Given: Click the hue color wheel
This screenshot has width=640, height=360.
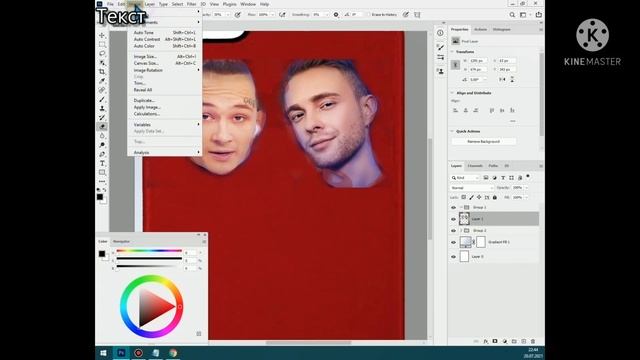Looking at the screenshot, I should coord(151,307).
